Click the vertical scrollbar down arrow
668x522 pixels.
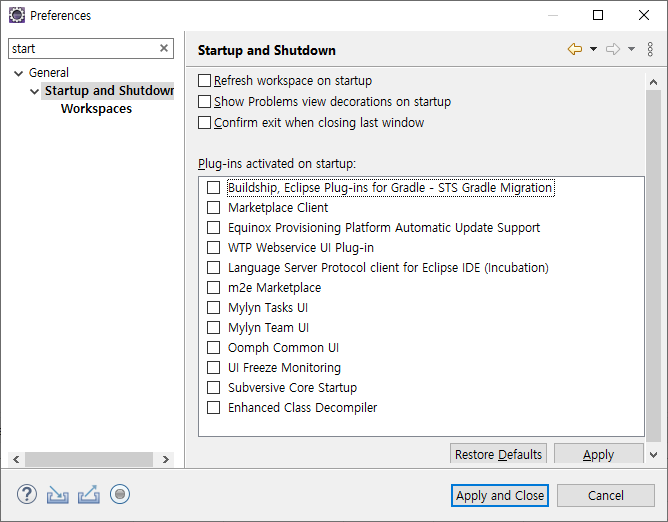[x=654, y=455]
